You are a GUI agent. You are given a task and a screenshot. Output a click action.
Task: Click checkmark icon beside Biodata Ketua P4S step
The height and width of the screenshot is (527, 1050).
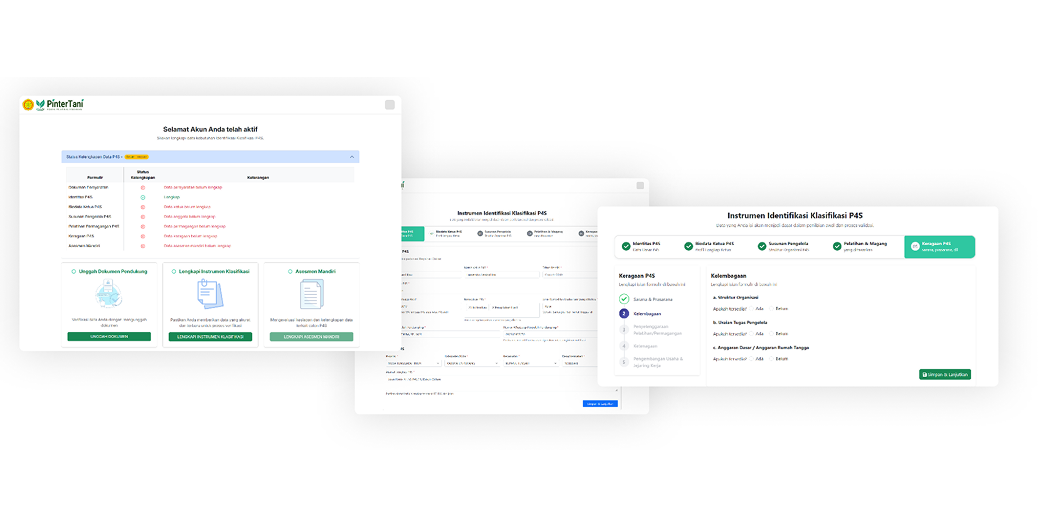(688, 246)
